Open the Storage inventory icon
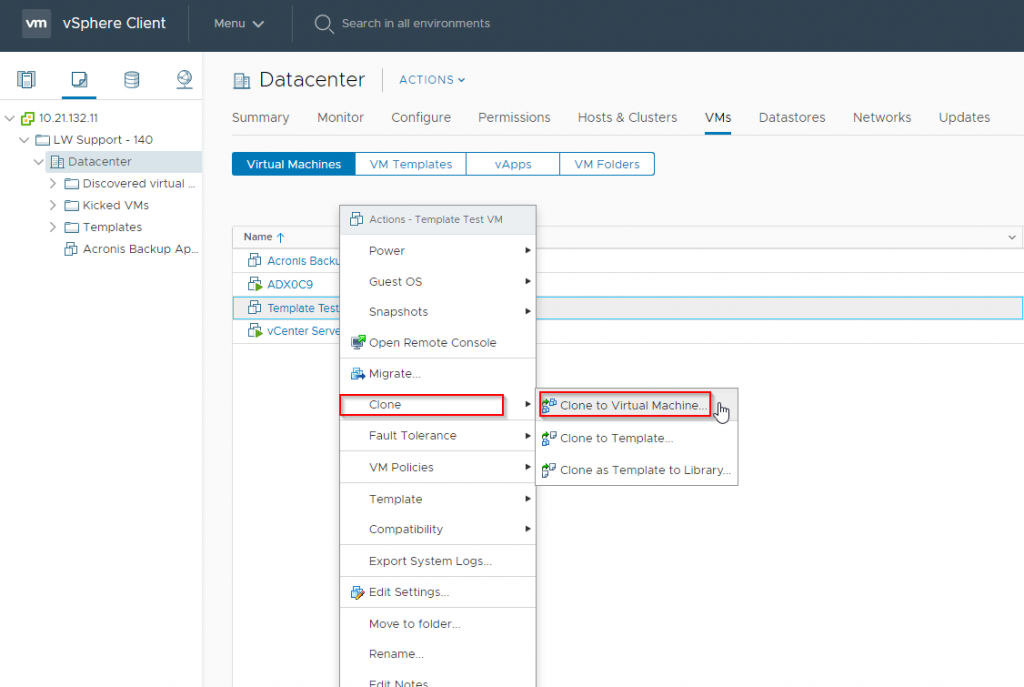 pos(131,80)
